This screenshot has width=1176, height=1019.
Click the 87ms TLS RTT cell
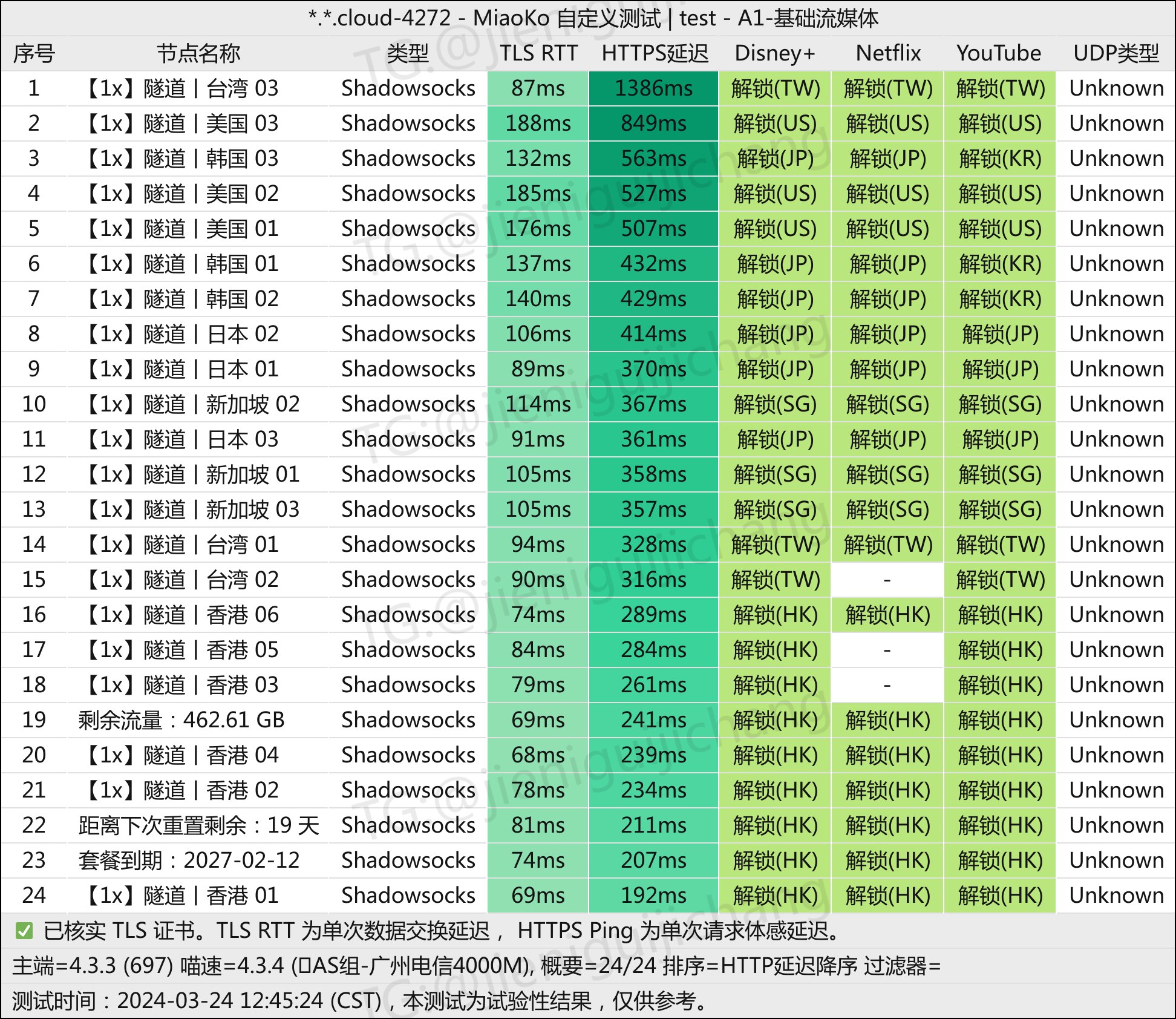pos(538,88)
